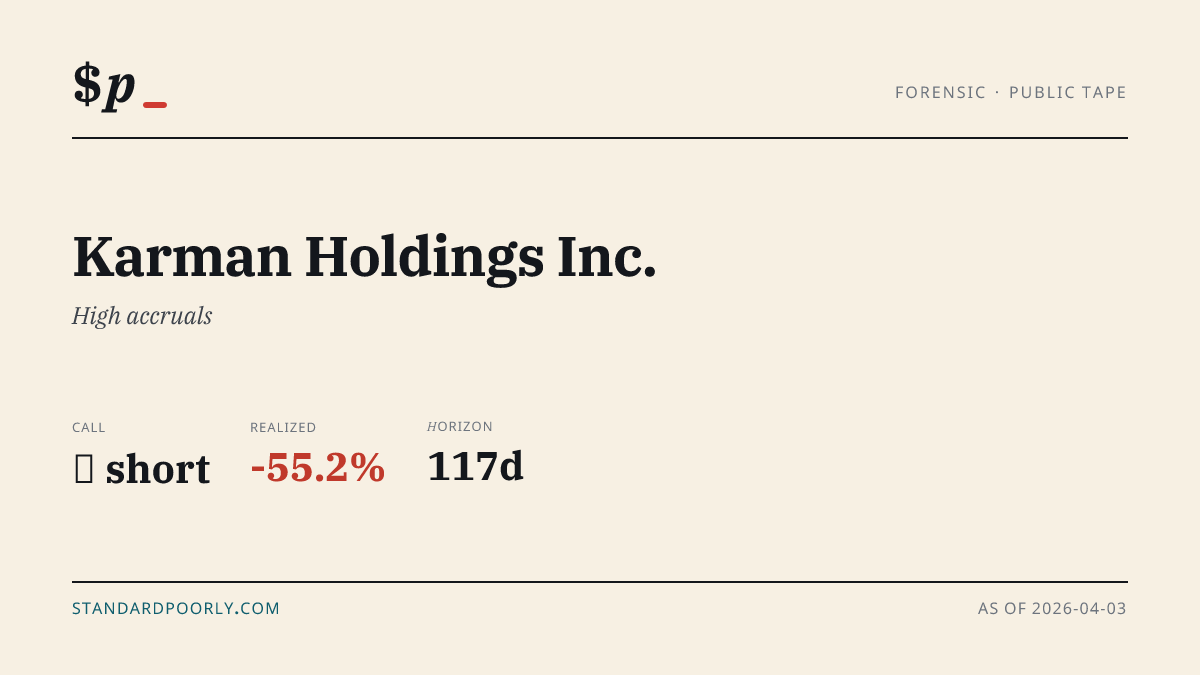Click the $p logo
Image resolution: width=1200 pixels, height=675 pixels.
coord(104,86)
